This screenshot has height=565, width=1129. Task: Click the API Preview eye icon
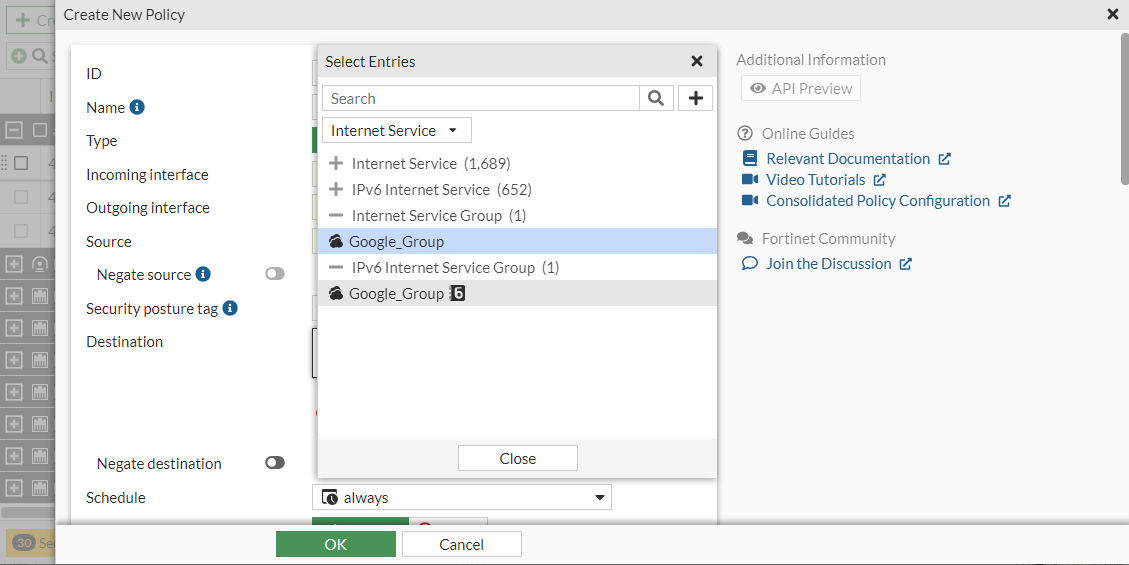click(758, 89)
